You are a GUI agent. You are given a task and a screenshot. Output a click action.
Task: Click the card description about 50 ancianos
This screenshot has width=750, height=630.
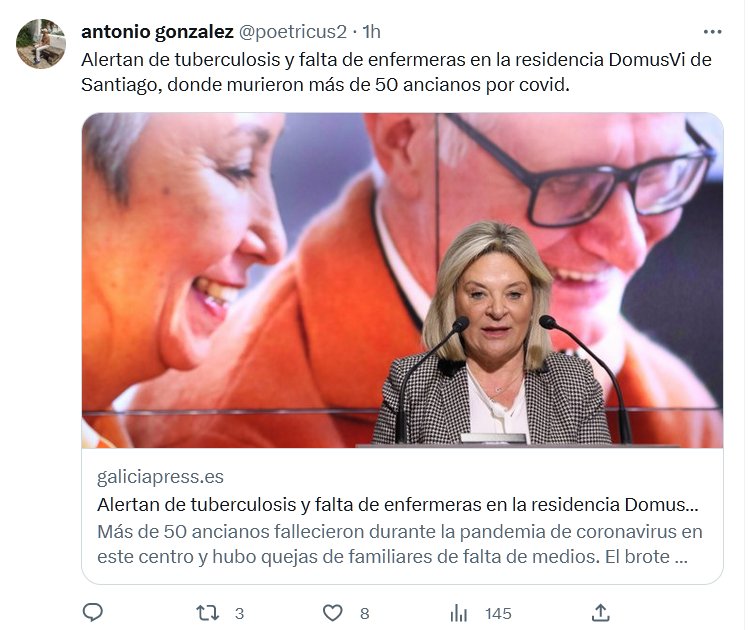[400, 544]
